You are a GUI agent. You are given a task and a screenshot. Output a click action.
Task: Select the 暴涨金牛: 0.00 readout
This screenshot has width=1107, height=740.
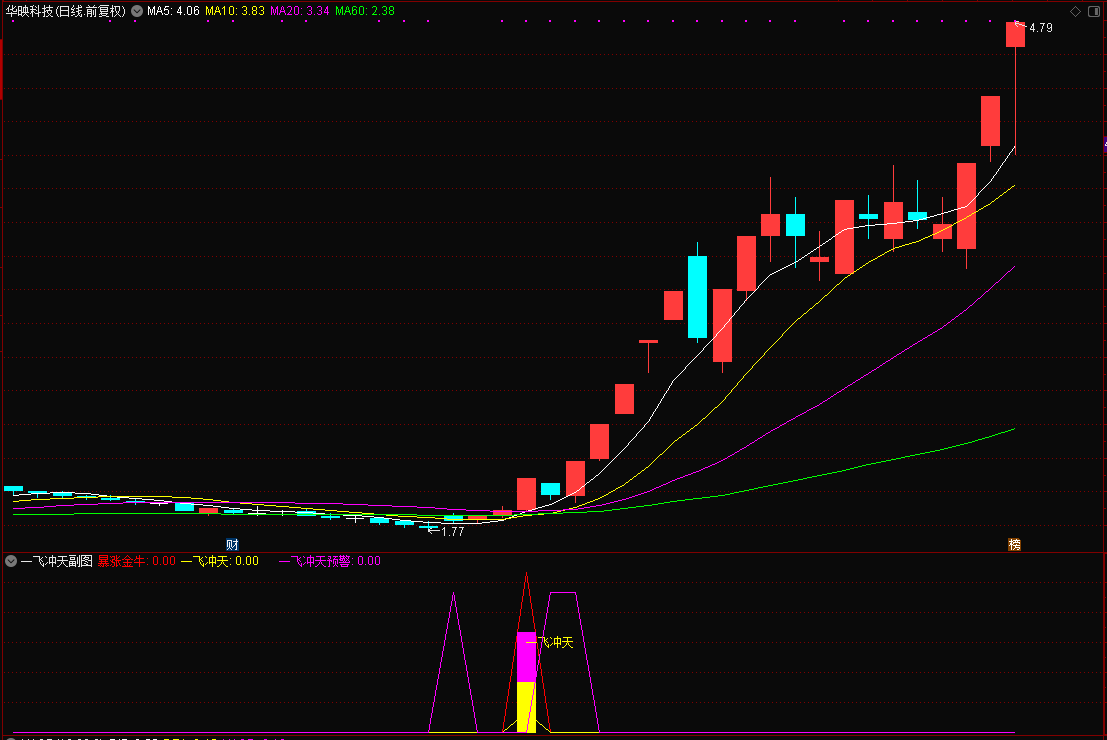point(136,561)
